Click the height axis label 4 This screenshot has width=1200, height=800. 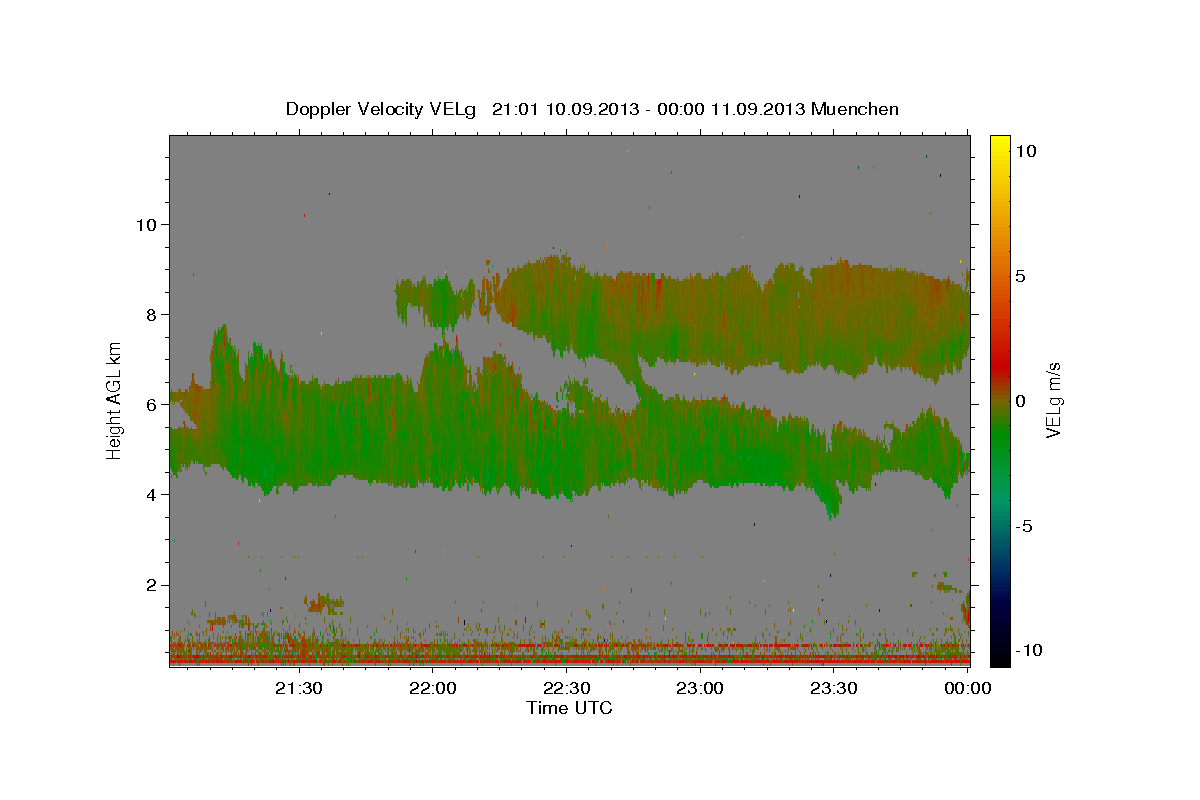pos(151,494)
